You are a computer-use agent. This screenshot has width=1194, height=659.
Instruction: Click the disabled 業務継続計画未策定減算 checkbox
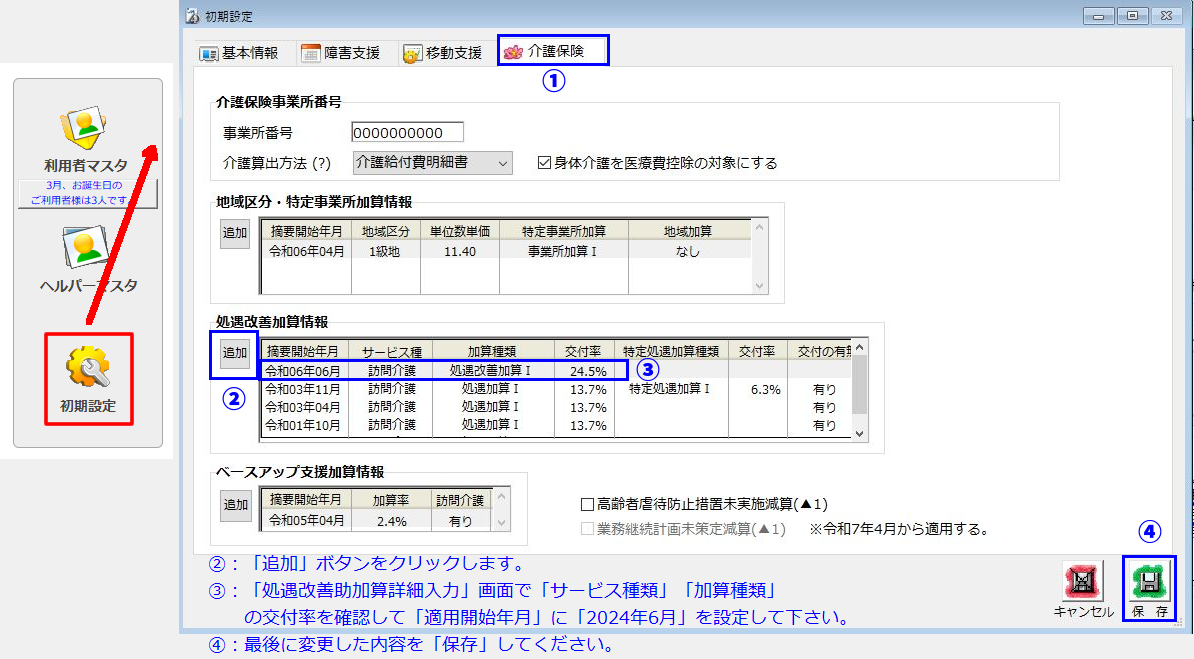click(x=587, y=529)
